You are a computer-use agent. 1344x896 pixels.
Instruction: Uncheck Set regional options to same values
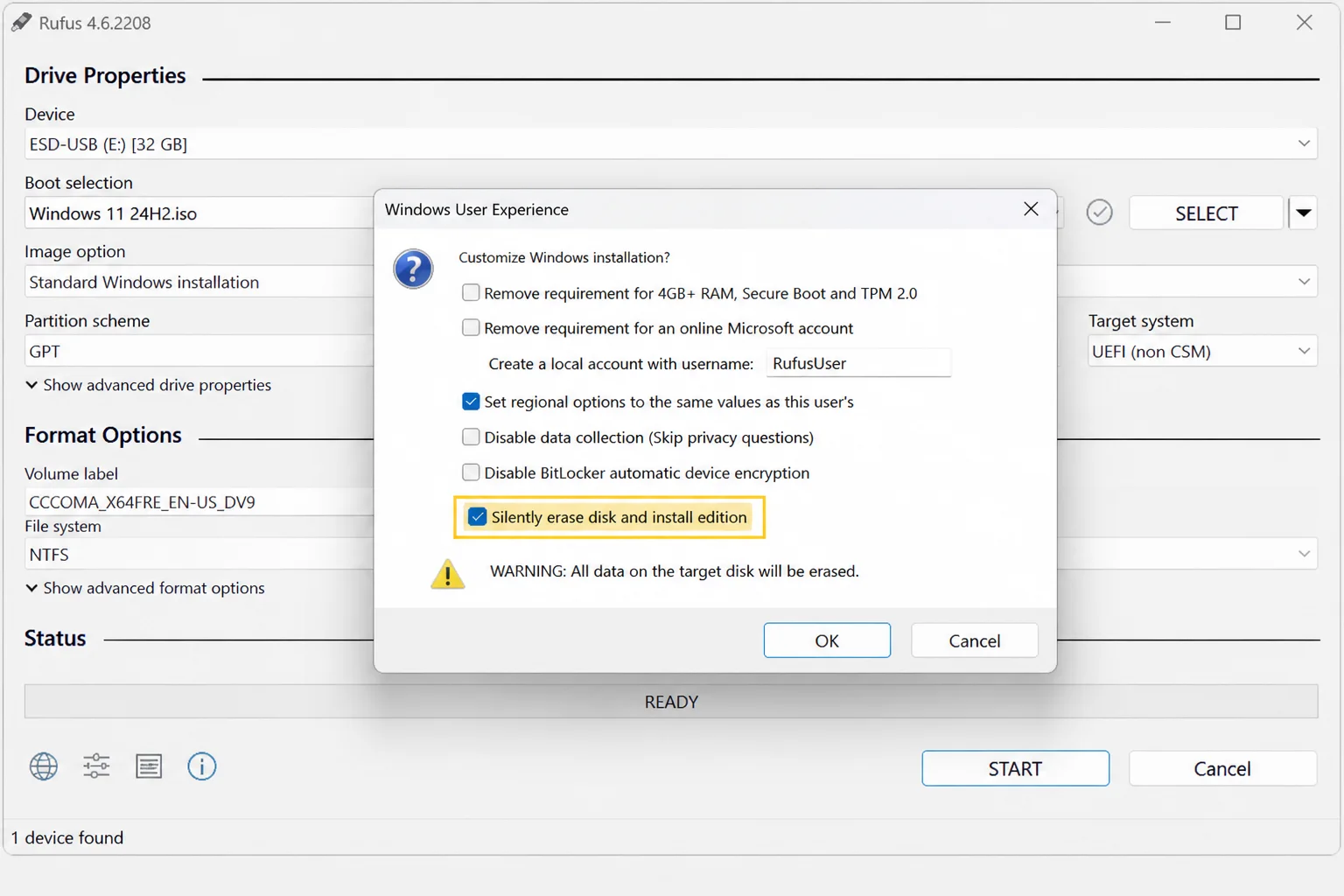(471, 402)
